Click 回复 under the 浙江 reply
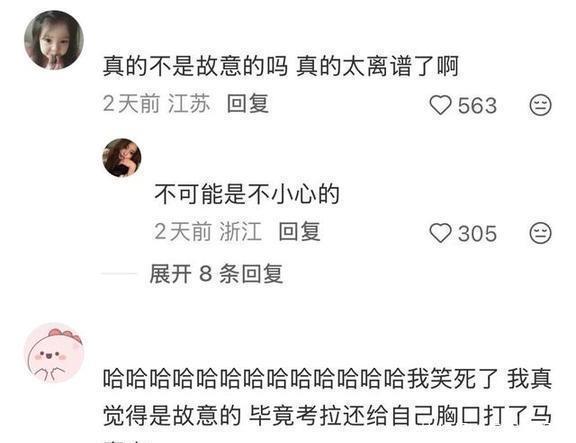Screen dimensions: 576x443 click(299, 231)
